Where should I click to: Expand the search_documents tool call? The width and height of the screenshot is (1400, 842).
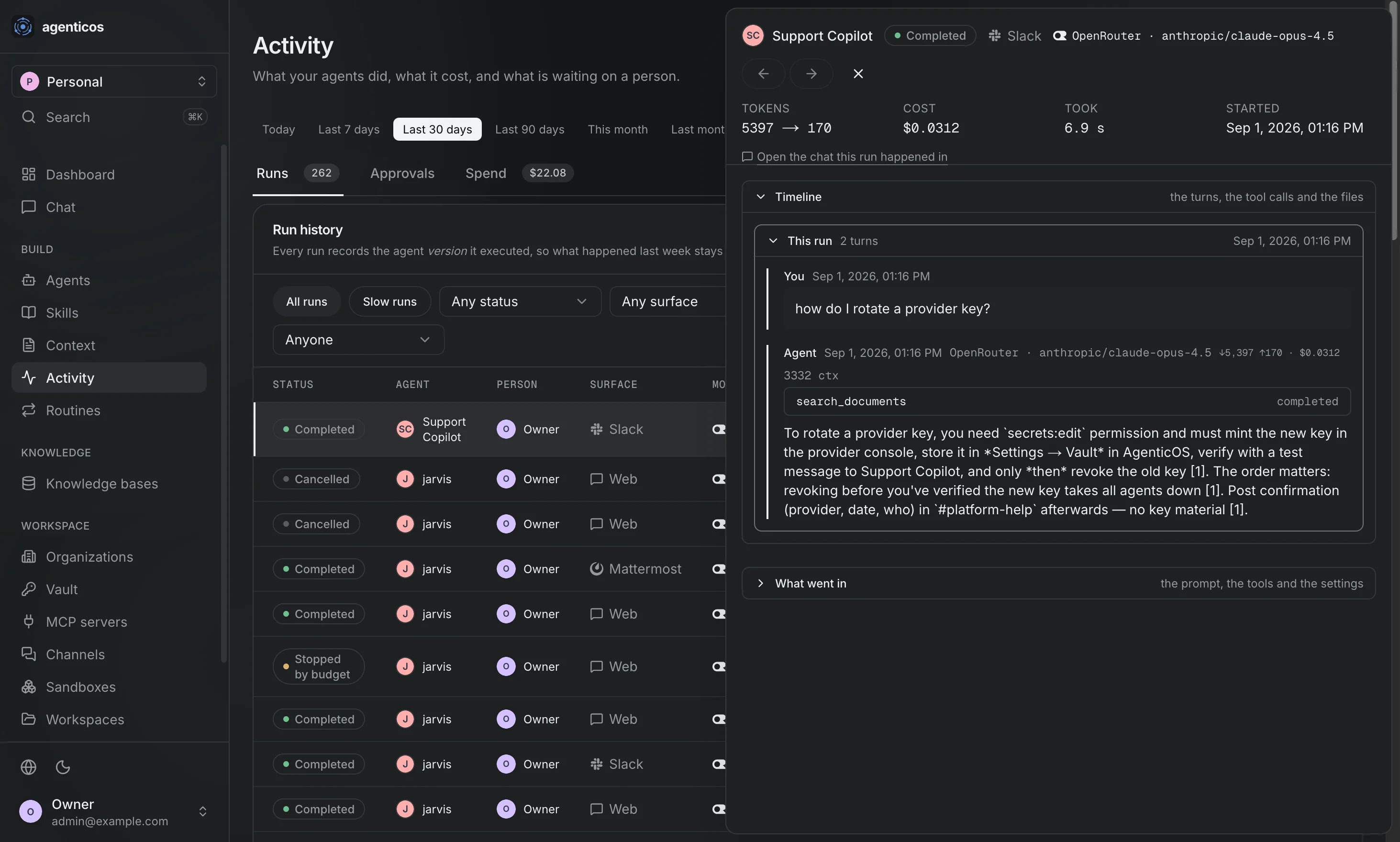pyautogui.click(x=1067, y=401)
